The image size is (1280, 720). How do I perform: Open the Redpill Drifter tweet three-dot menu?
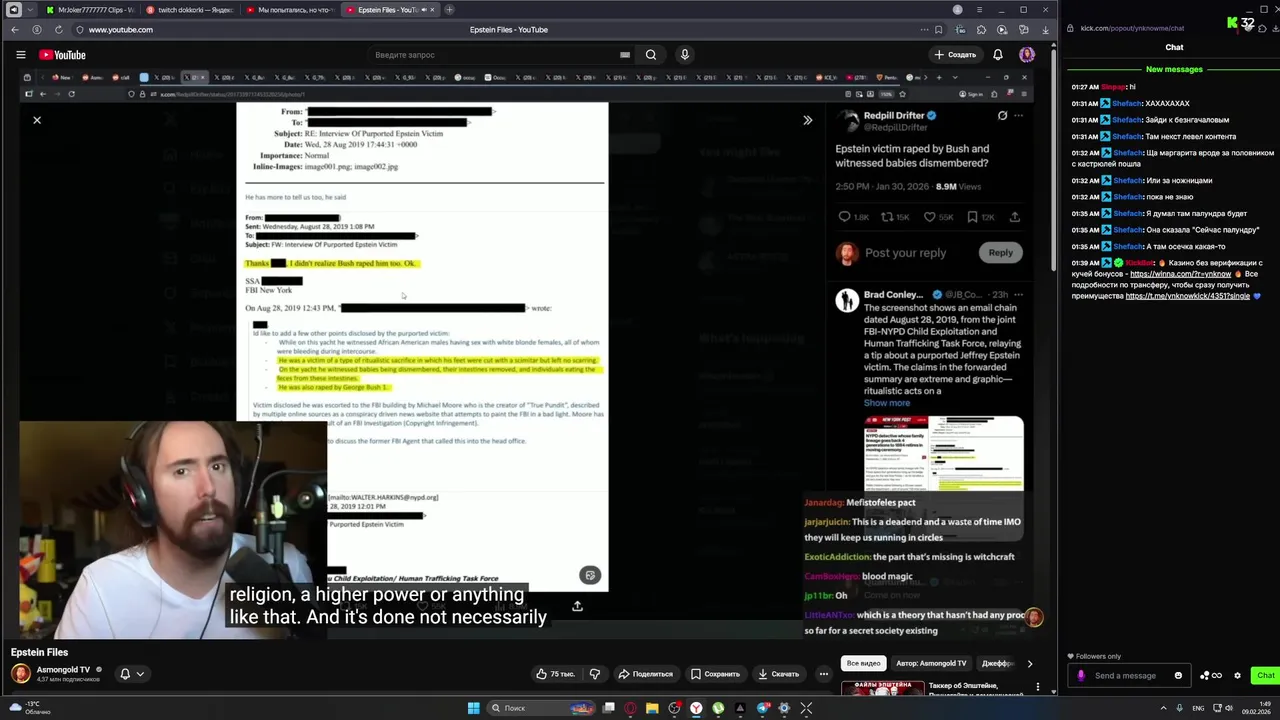1019,116
